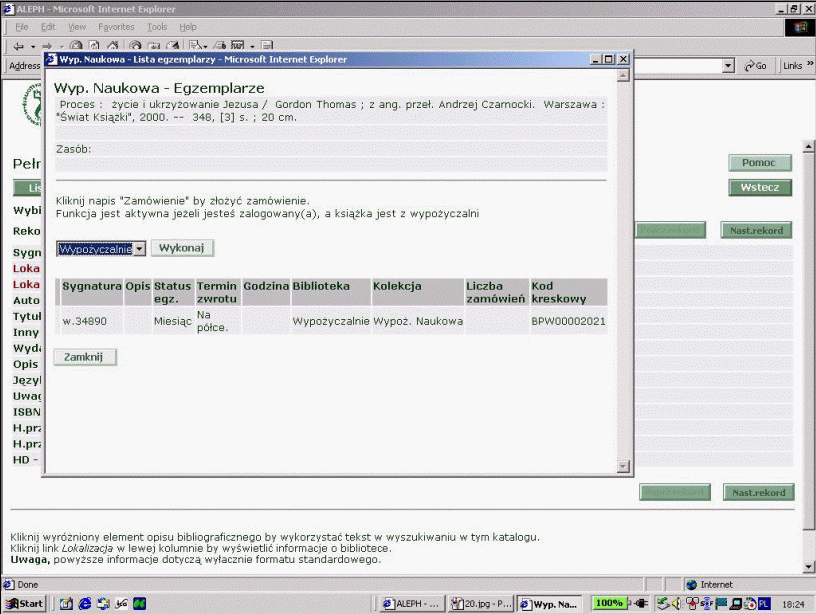Click the browser Back arrow icon
Screen dimensions: 816x614
(19, 45)
